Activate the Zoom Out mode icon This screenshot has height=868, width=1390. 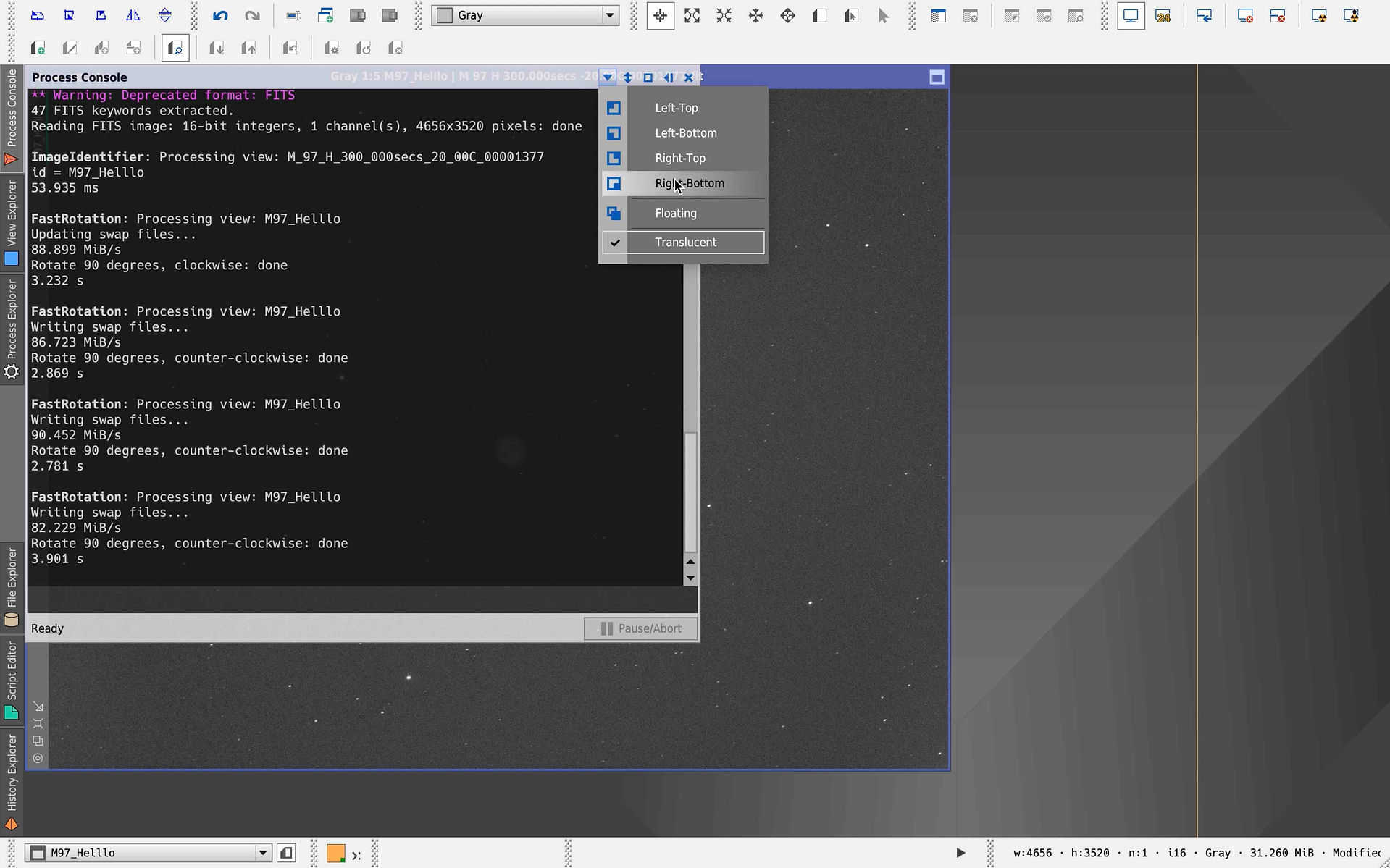click(724, 15)
